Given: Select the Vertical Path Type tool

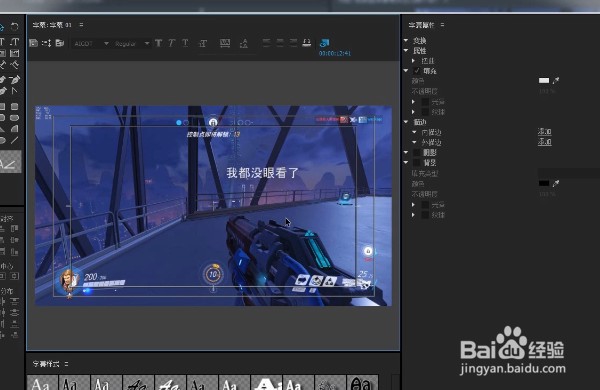Looking at the screenshot, I should click(14, 65).
